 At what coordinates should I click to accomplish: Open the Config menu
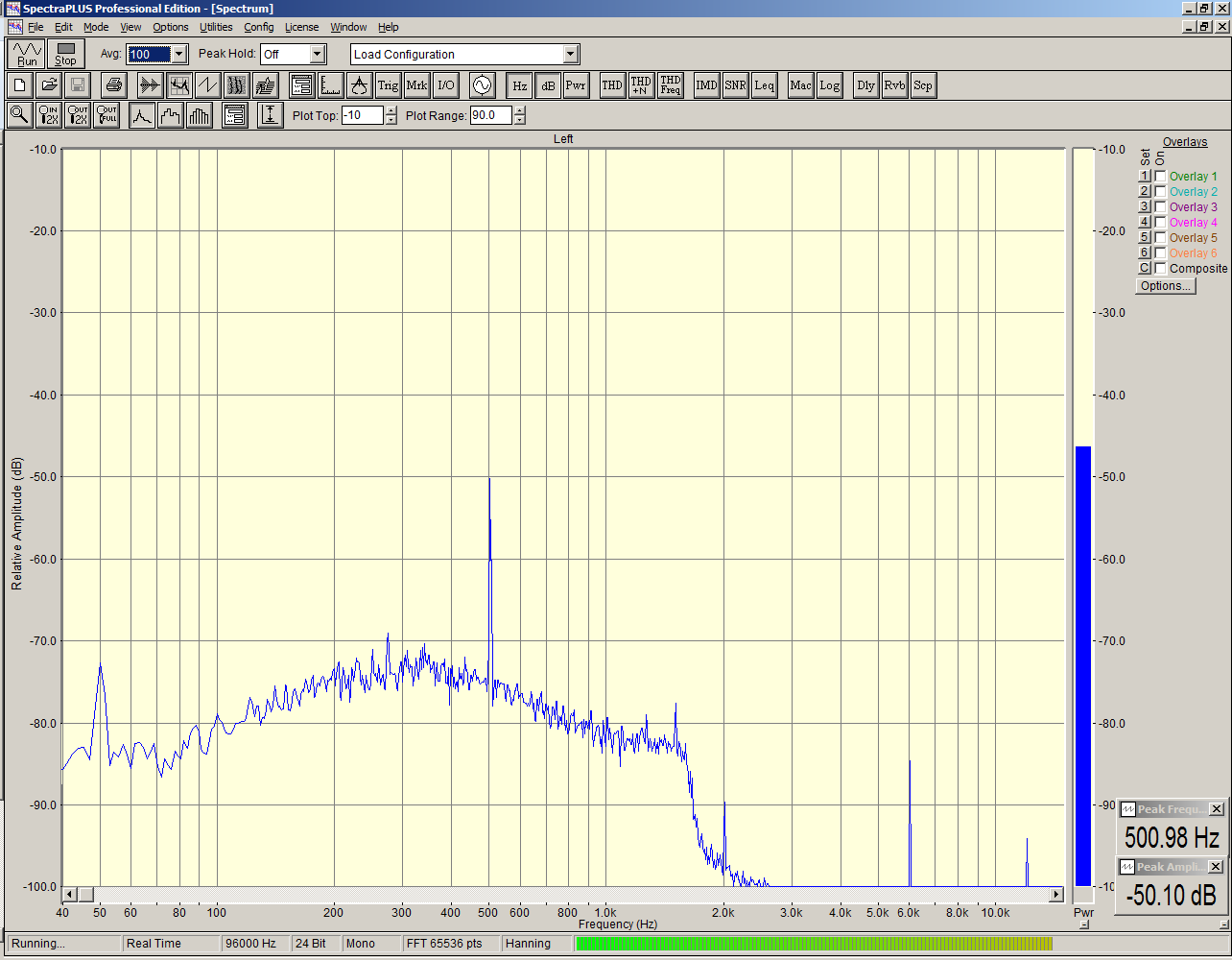click(258, 27)
